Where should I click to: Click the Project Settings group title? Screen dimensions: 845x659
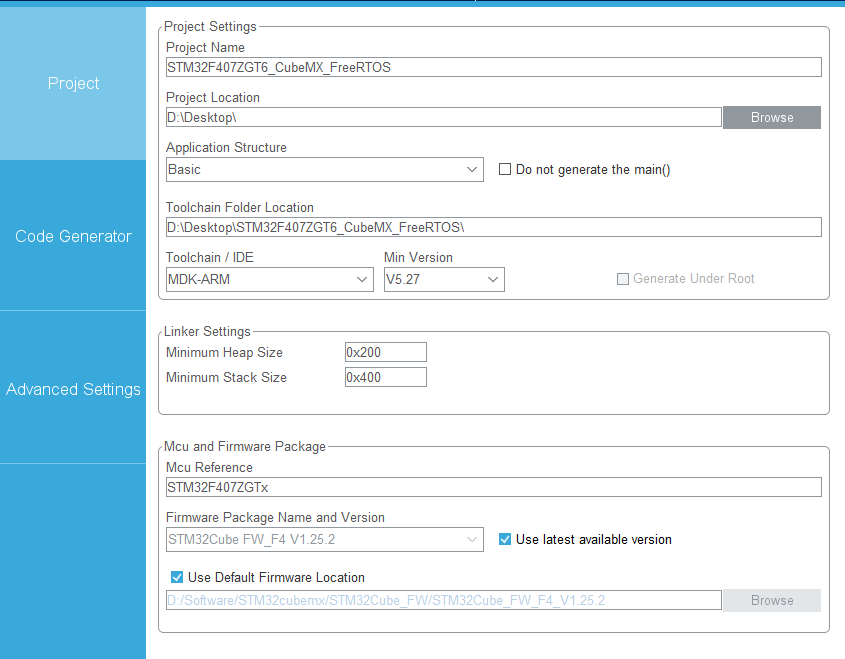coord(210,26)
